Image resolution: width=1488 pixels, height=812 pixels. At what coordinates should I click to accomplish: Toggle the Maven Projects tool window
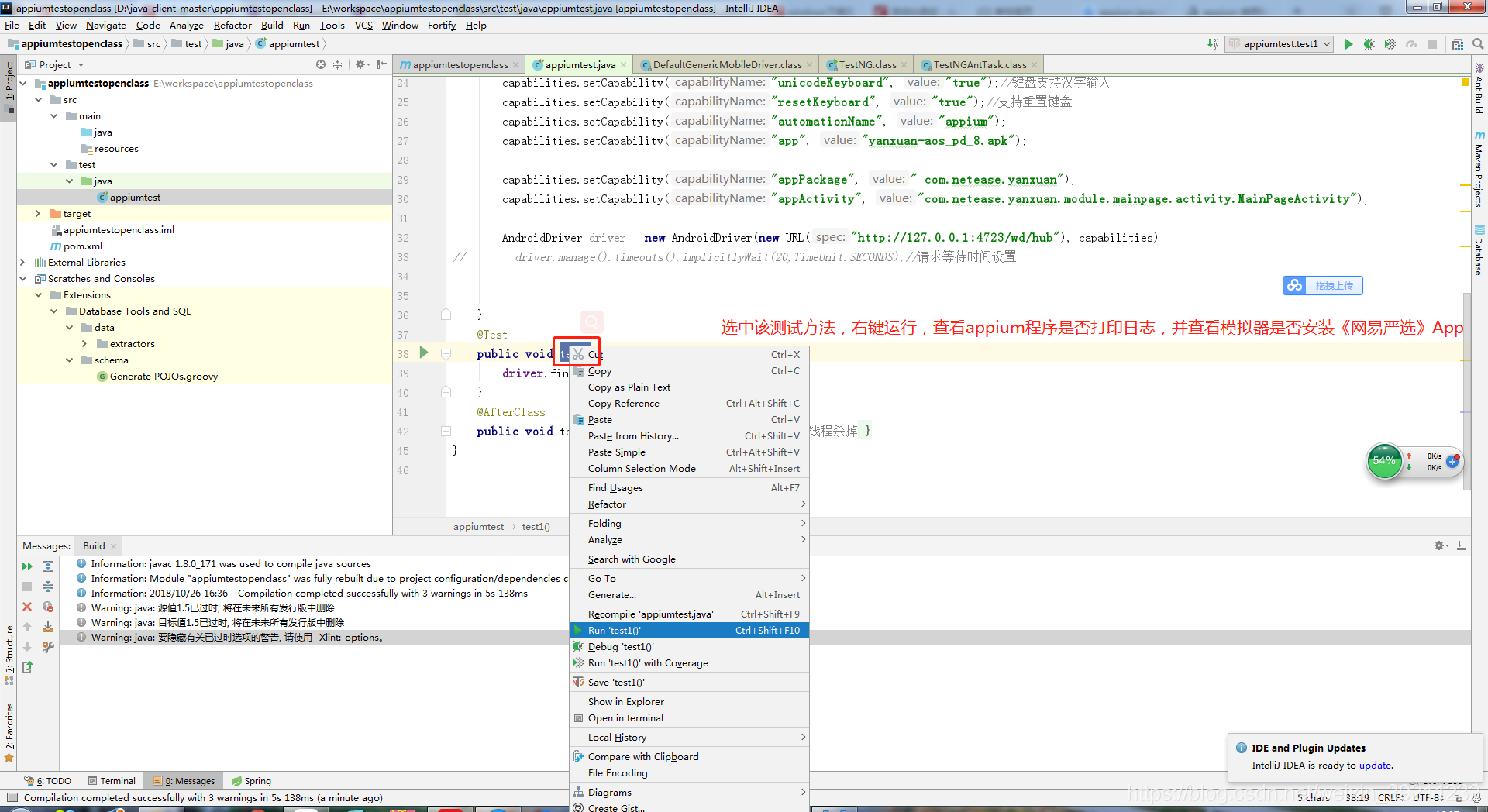(x=1479, y=169)
